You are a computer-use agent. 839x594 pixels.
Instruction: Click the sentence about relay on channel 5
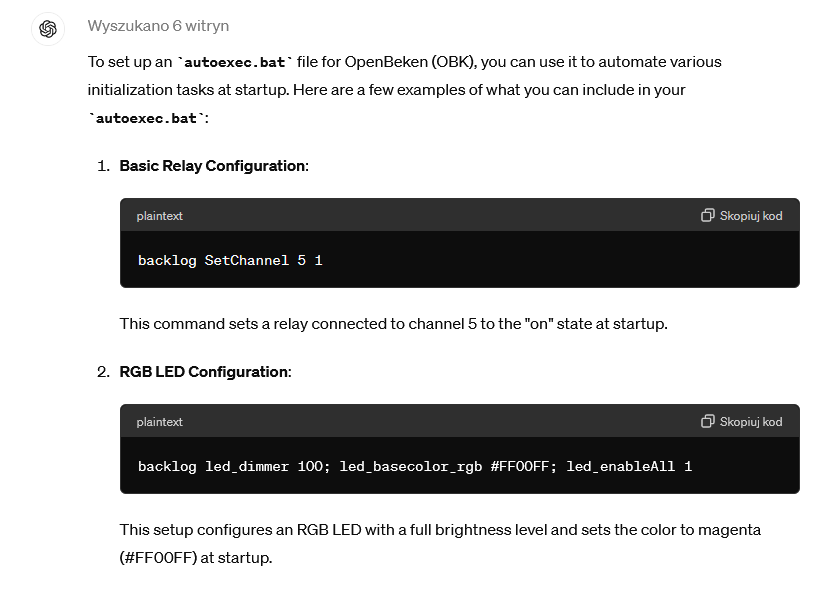pos(393,324)
